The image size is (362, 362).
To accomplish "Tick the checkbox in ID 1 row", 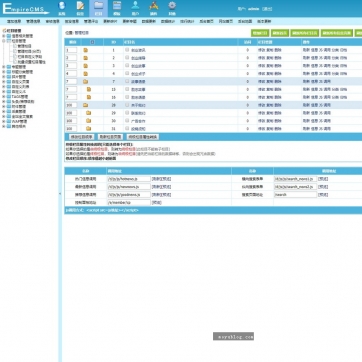I will click(127, 50).
